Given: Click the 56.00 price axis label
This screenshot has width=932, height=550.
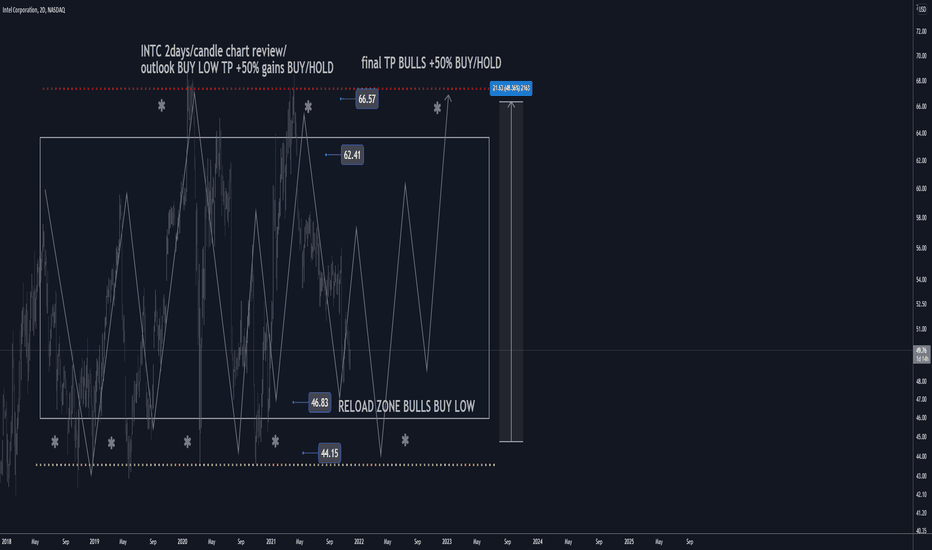Looking at the screenshot, I should (x=921, y=248).
